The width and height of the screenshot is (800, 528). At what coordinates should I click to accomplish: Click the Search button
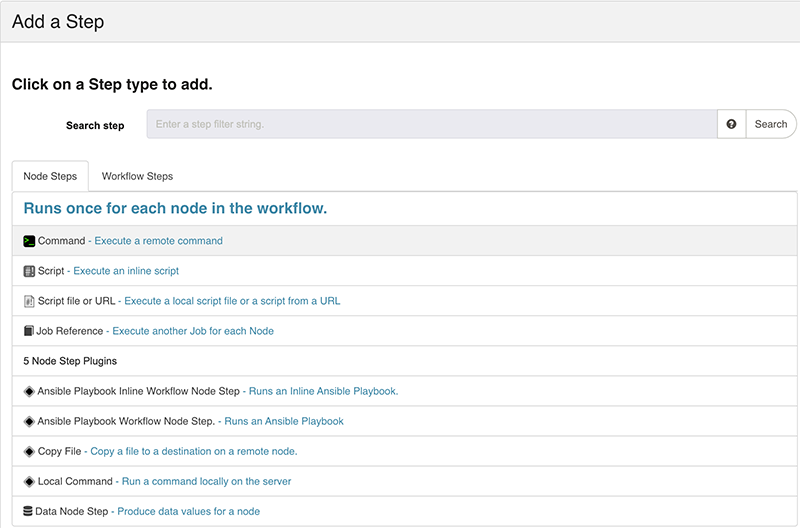click(x=771, y=124)
